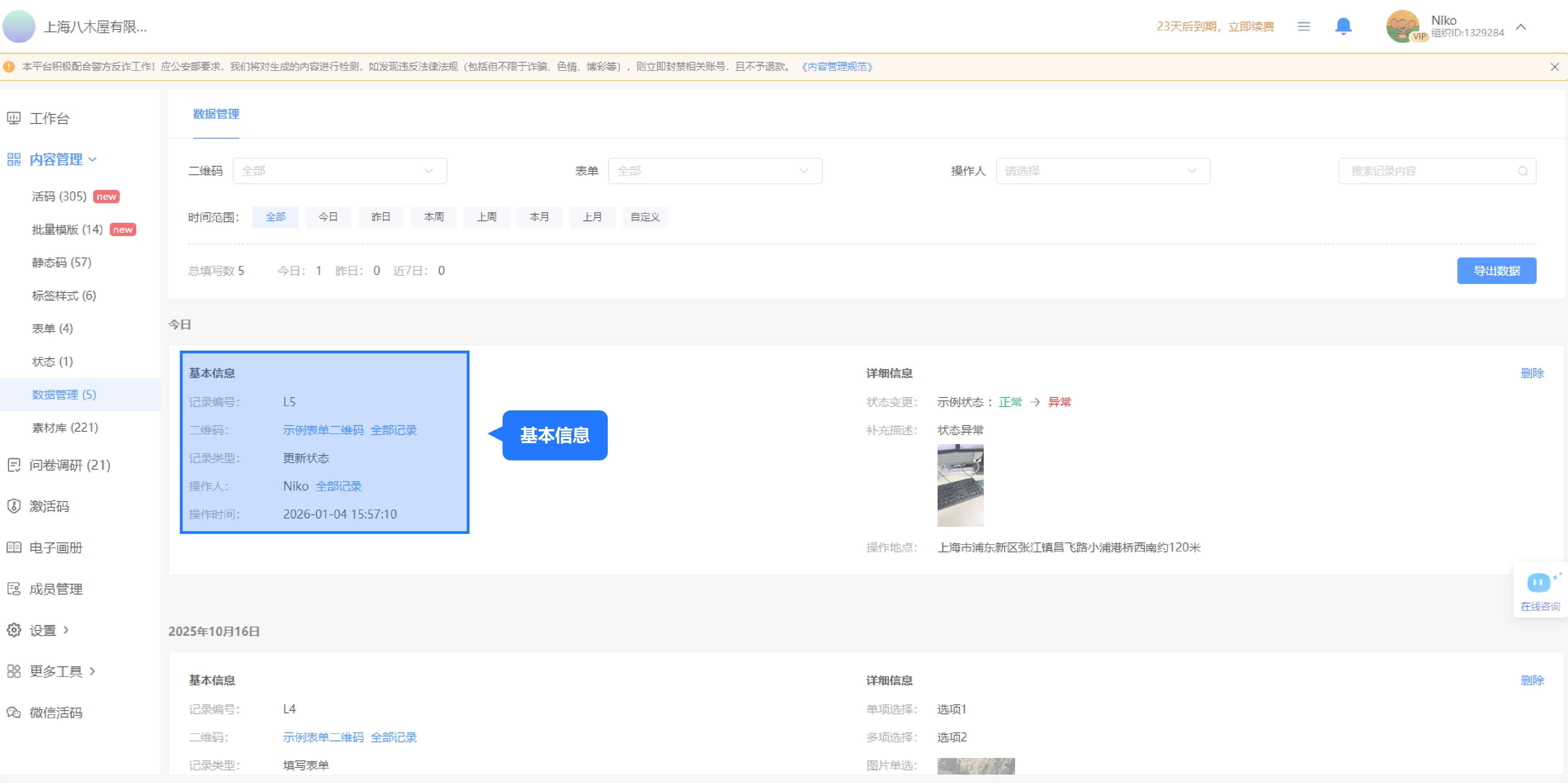Open 电子画册 e-brochure icon

coord(14,547)
